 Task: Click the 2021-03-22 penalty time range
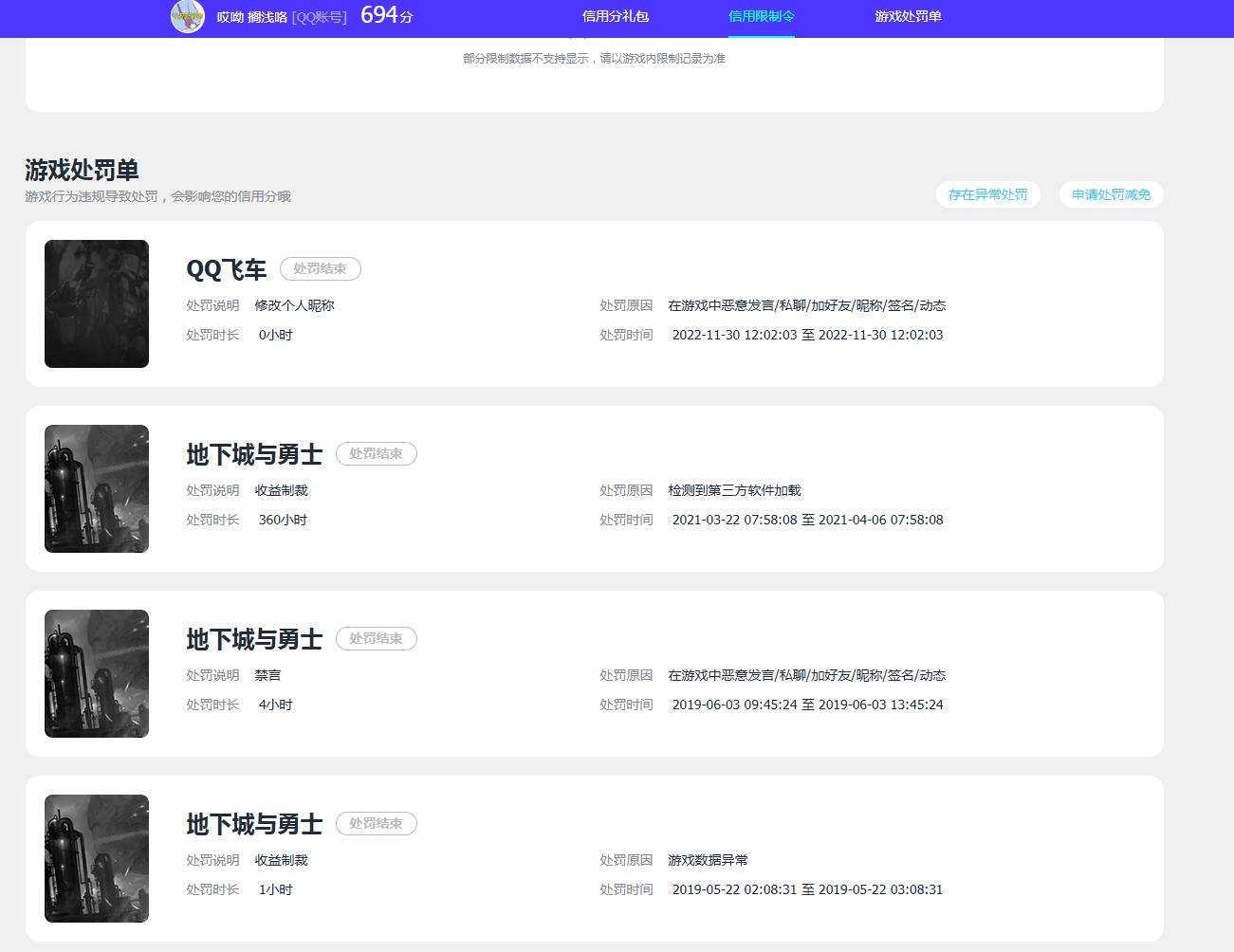[x=807, y=520]
